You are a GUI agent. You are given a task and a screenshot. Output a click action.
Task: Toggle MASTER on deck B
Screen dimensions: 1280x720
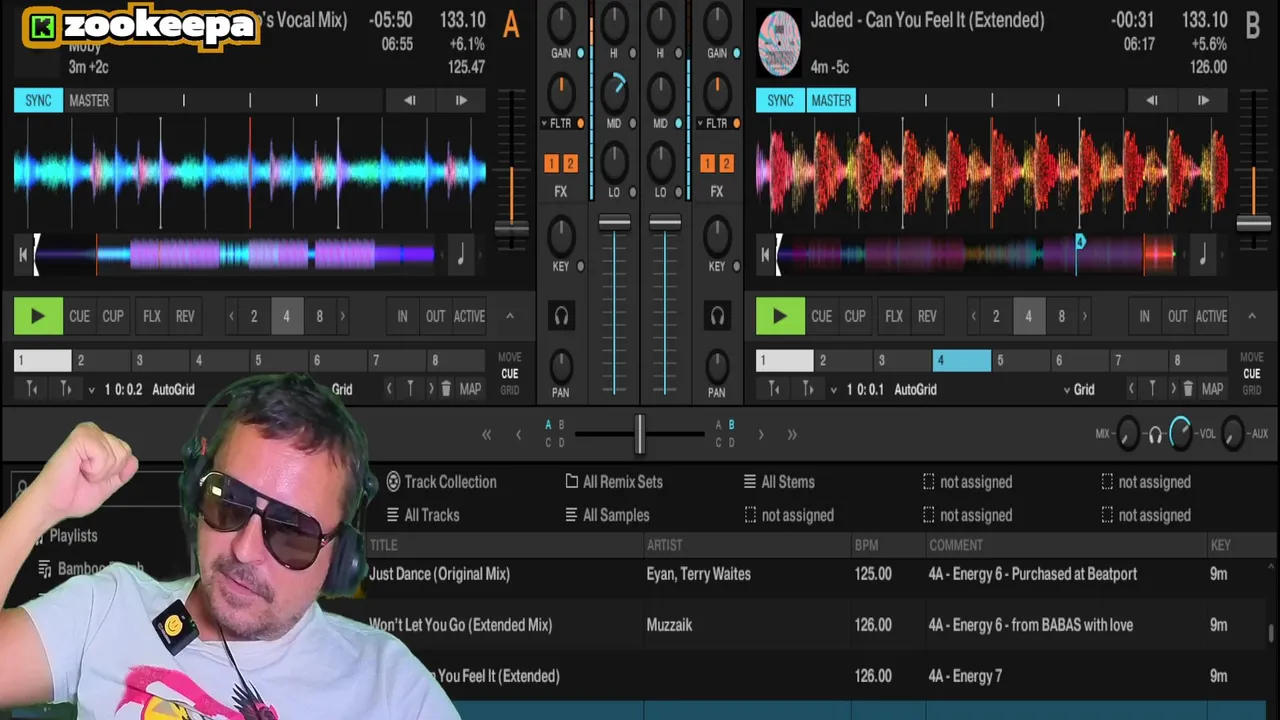pyautogui.click(x=831, y=100)
